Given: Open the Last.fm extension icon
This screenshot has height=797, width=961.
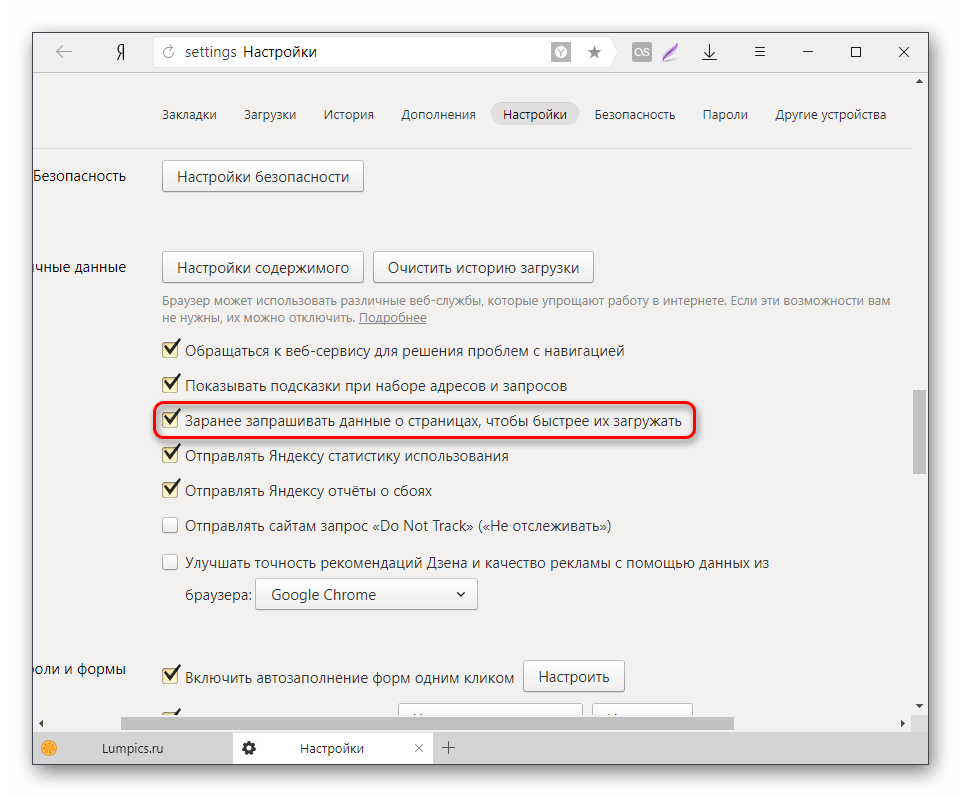Looking at the screenshot, I should (642, 52).
